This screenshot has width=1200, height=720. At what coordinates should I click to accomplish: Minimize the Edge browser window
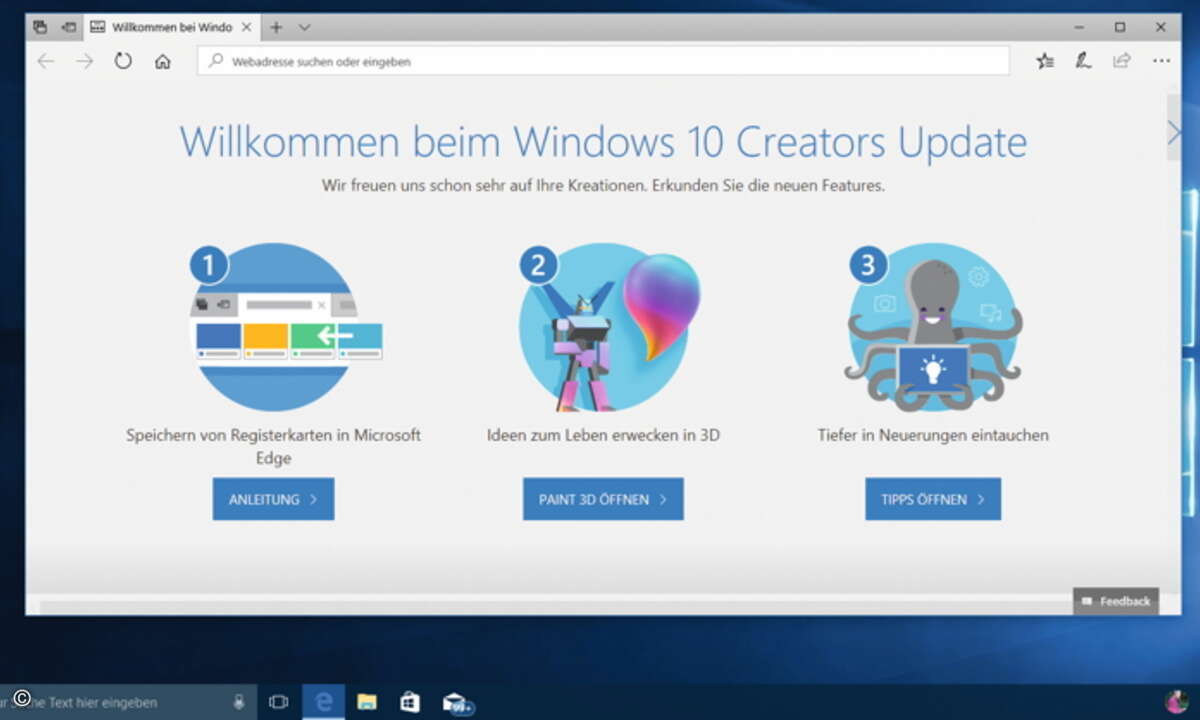tap(1081, 27)
